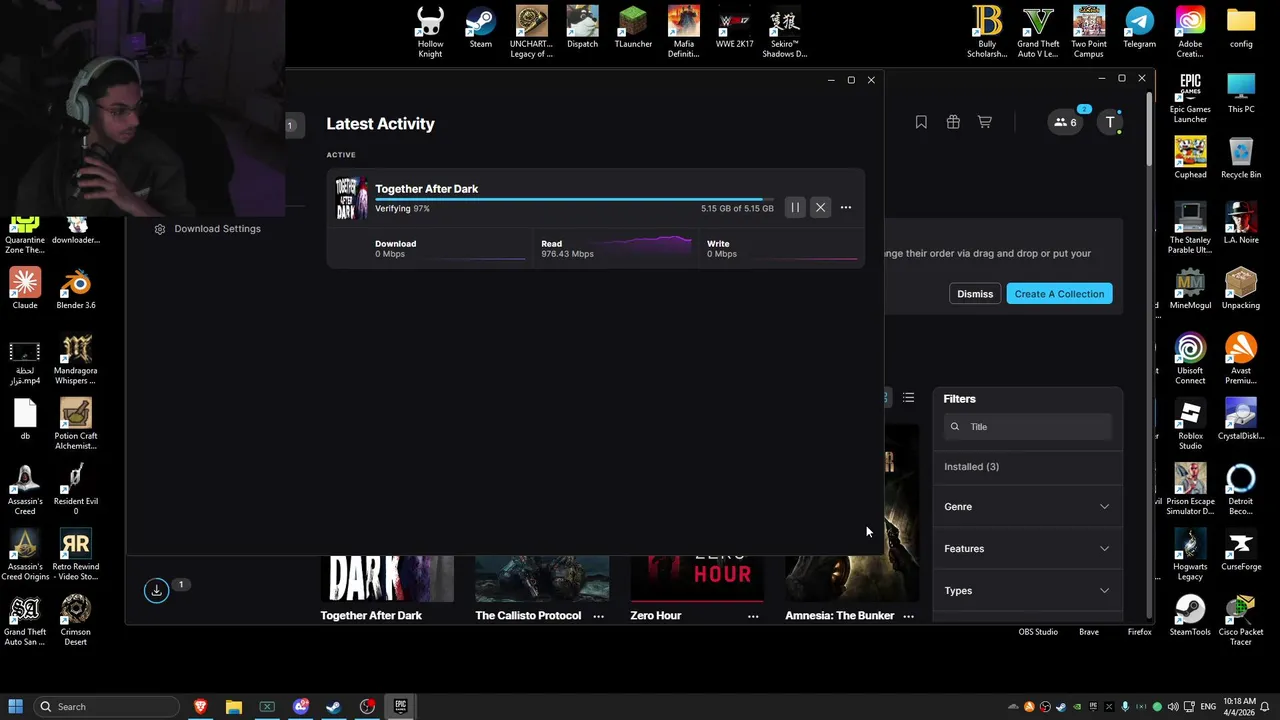Open Brave browser from taskbar
Viewport: 1280px width, 720px height.
(x=200, y=707)
